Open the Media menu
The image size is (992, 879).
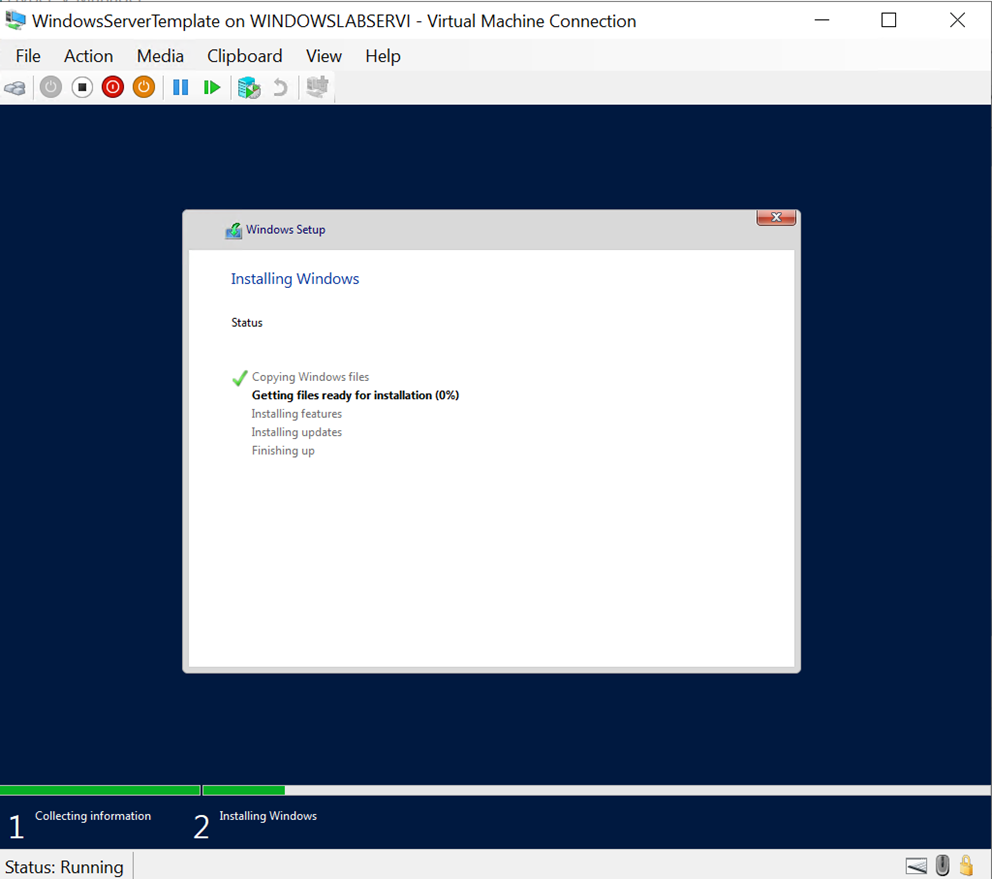160,56
